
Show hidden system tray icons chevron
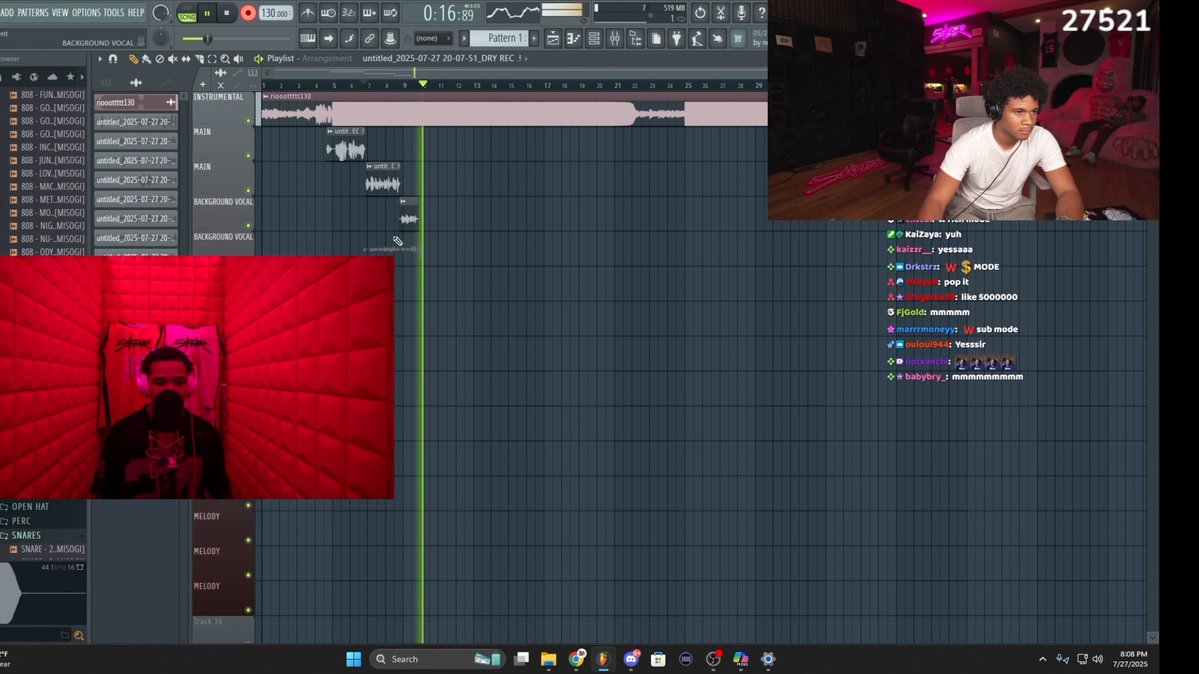point(1042,659)
